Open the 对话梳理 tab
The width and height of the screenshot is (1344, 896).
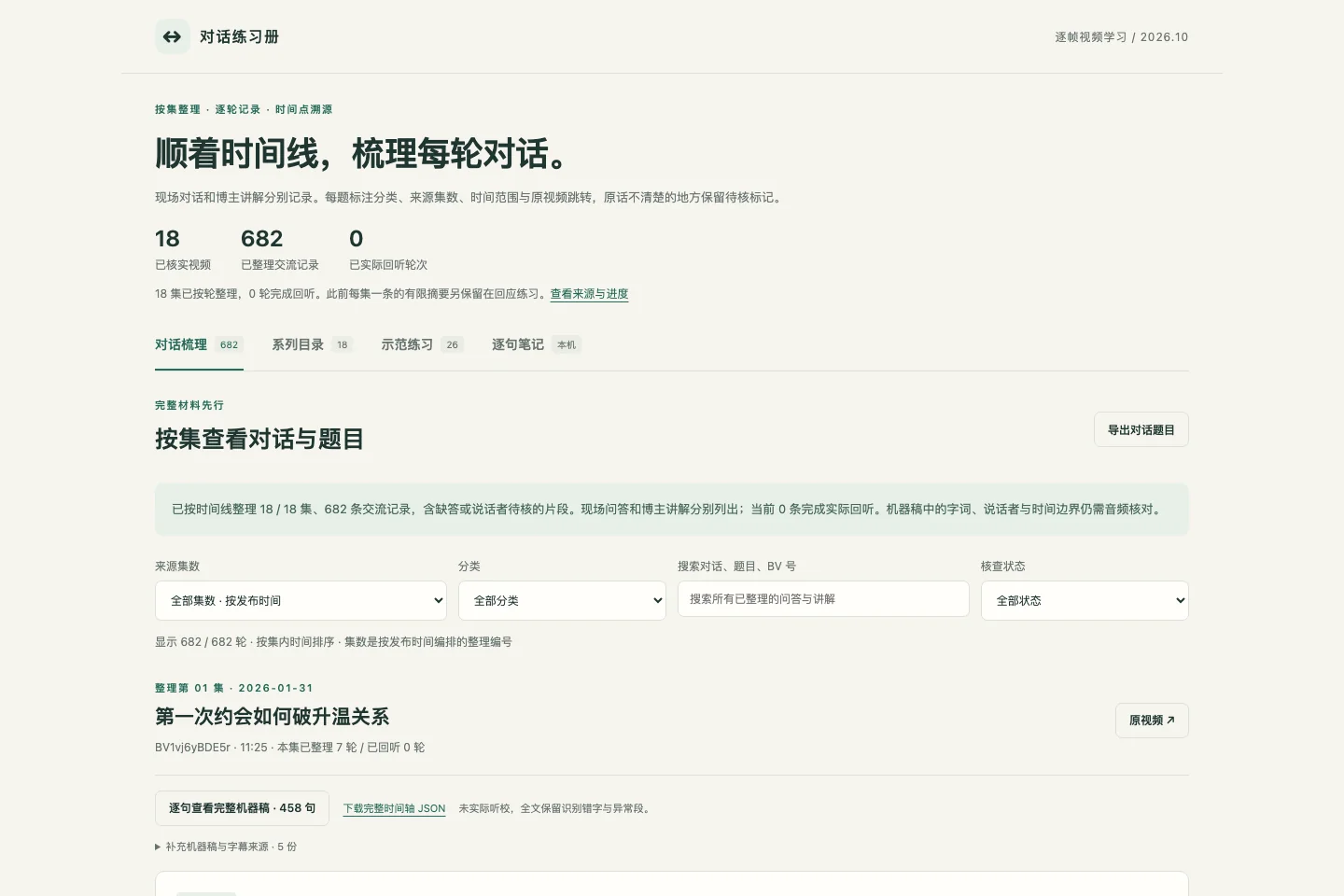(x=199, y=344)
